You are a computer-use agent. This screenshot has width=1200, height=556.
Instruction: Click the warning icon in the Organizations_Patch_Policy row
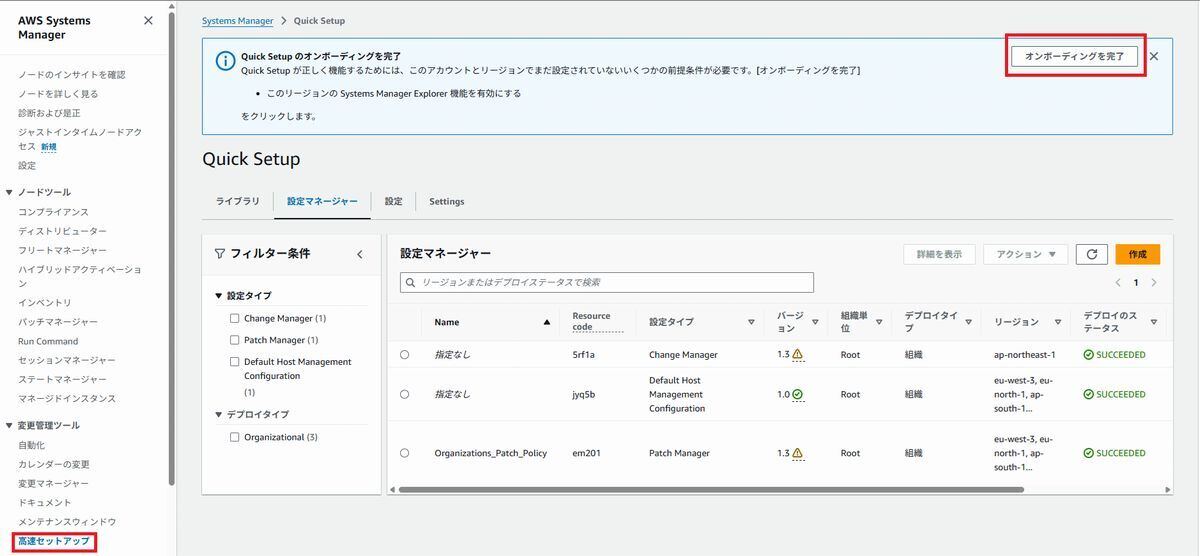[x=797, y=453]
